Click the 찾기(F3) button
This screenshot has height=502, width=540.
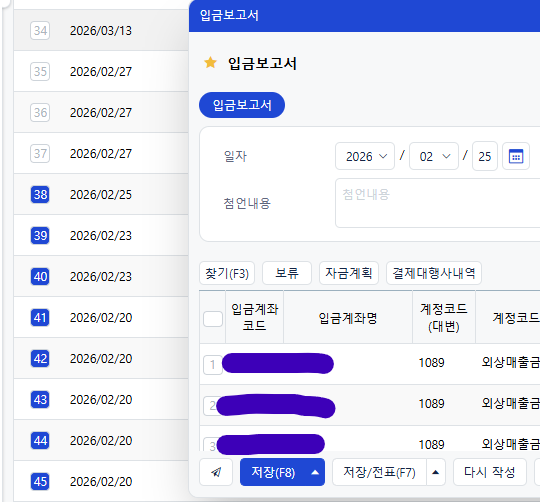click(x=227, y=273)
